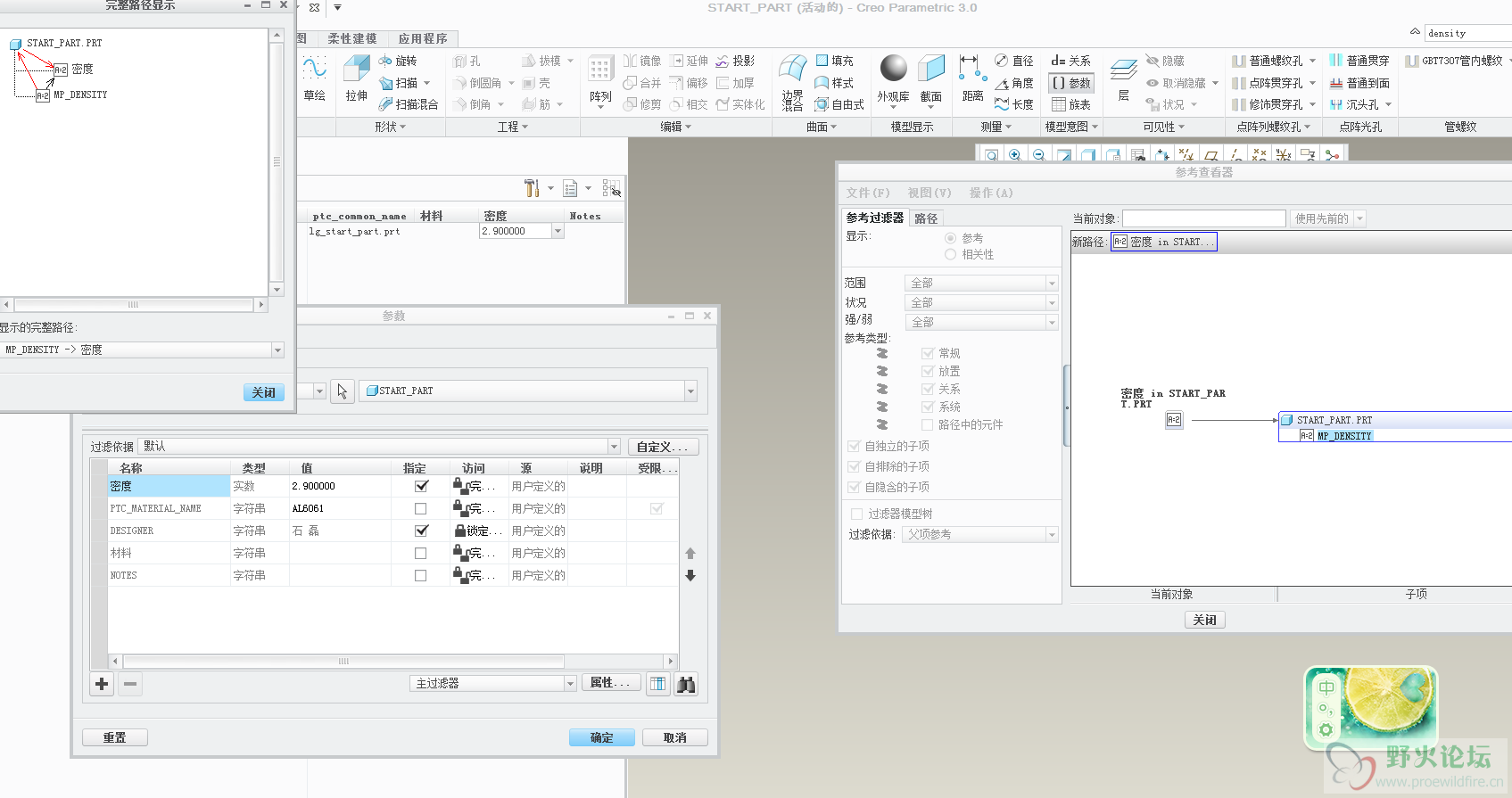Open the 过滤依据 默认 dropdown

[x=380, y=447]
